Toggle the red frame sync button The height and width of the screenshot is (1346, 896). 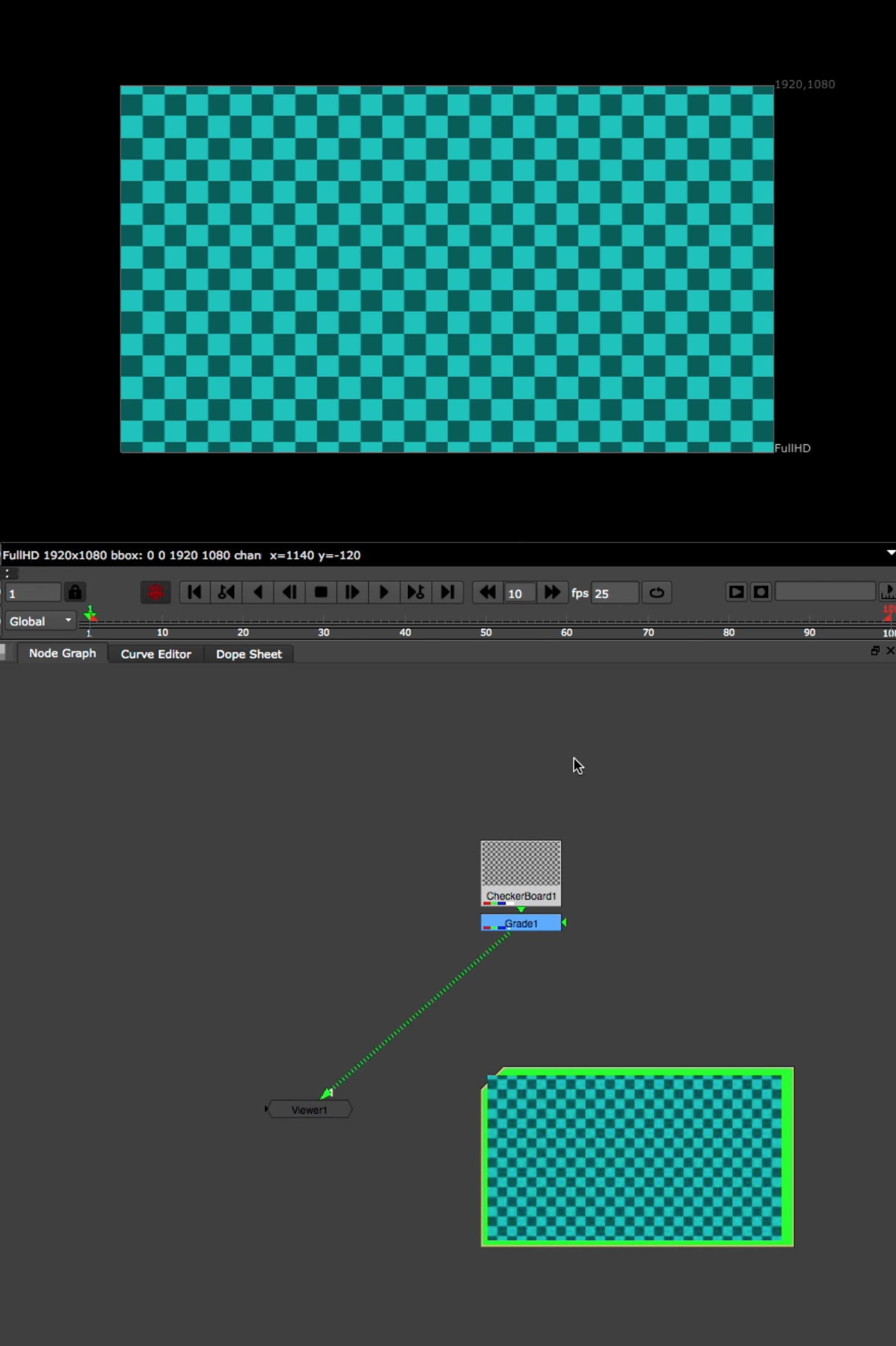[x=156, y=592]
